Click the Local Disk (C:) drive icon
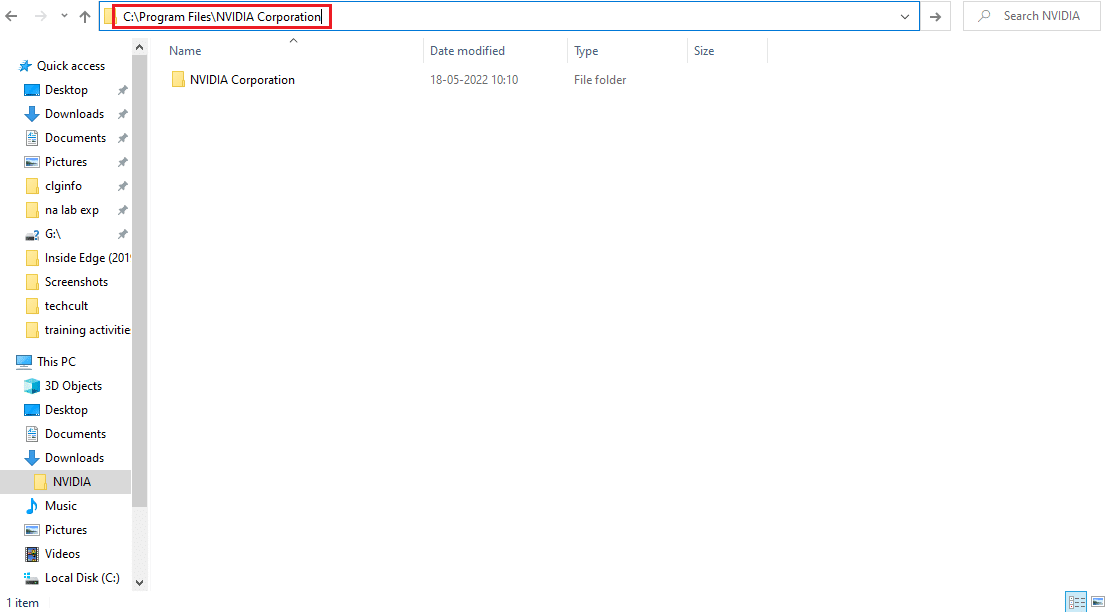Viewport: 1110px width, 612px height. tap(31, 578)
